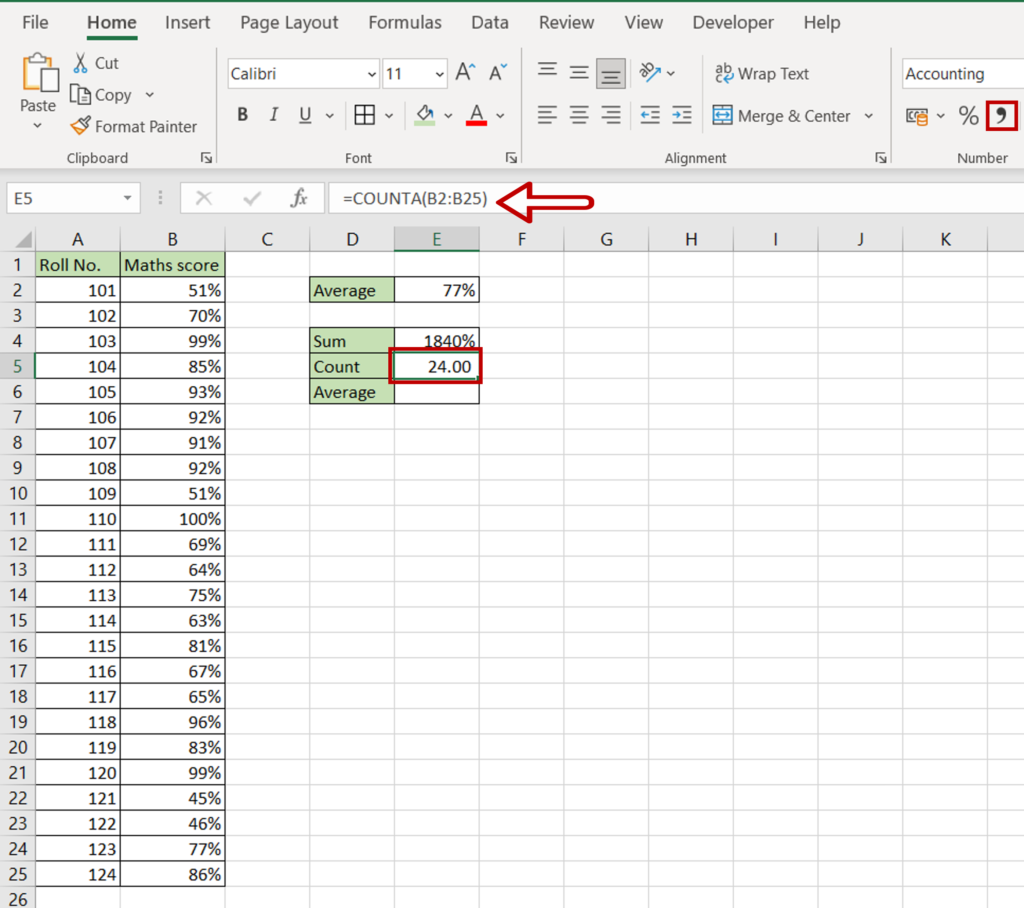Viewport: 1024px width, 908px height.
Task: Click the Wrap Text icon
Action: click(762, 73)
